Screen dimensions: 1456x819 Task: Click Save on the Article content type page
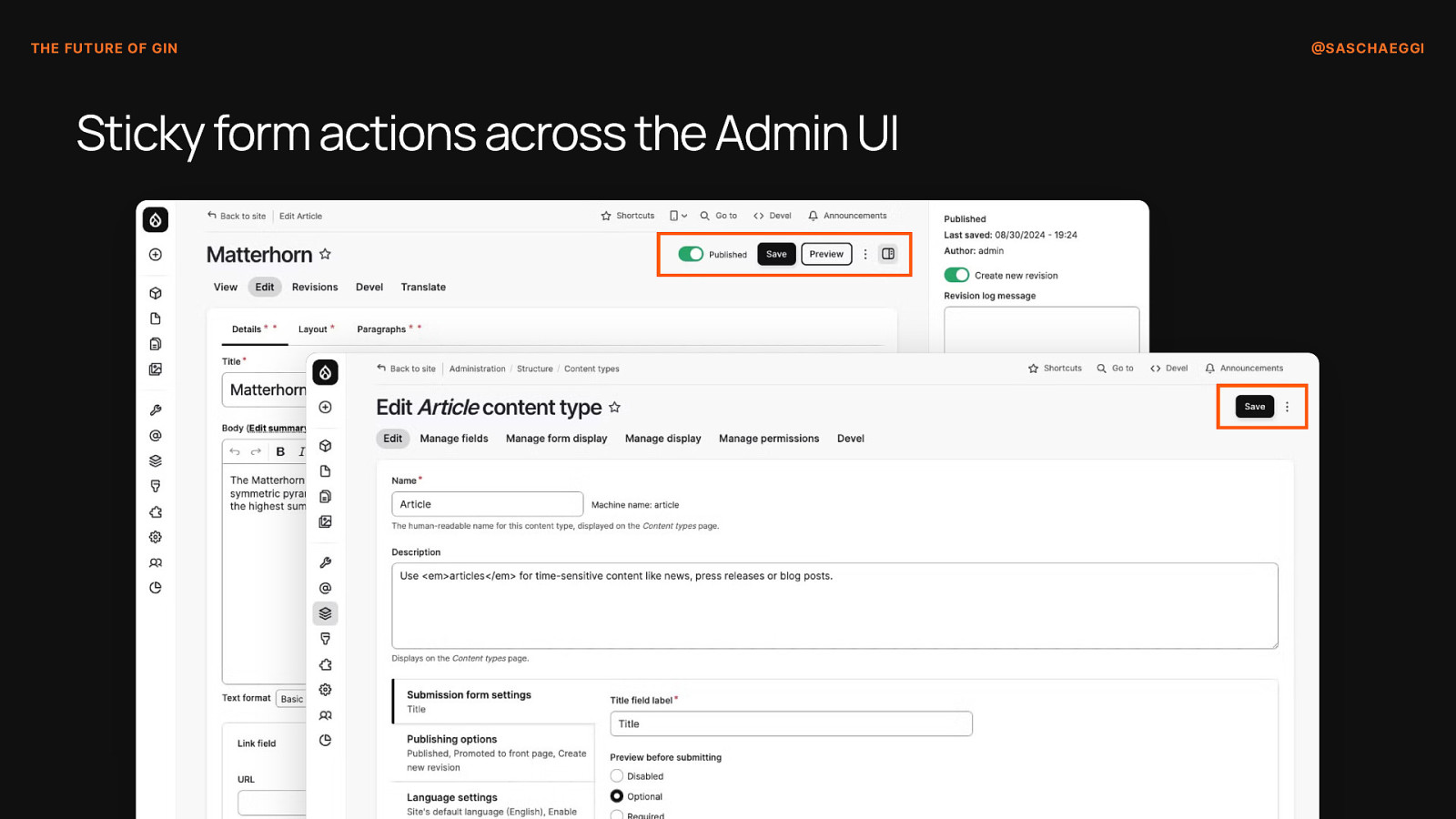point(1255,407)
